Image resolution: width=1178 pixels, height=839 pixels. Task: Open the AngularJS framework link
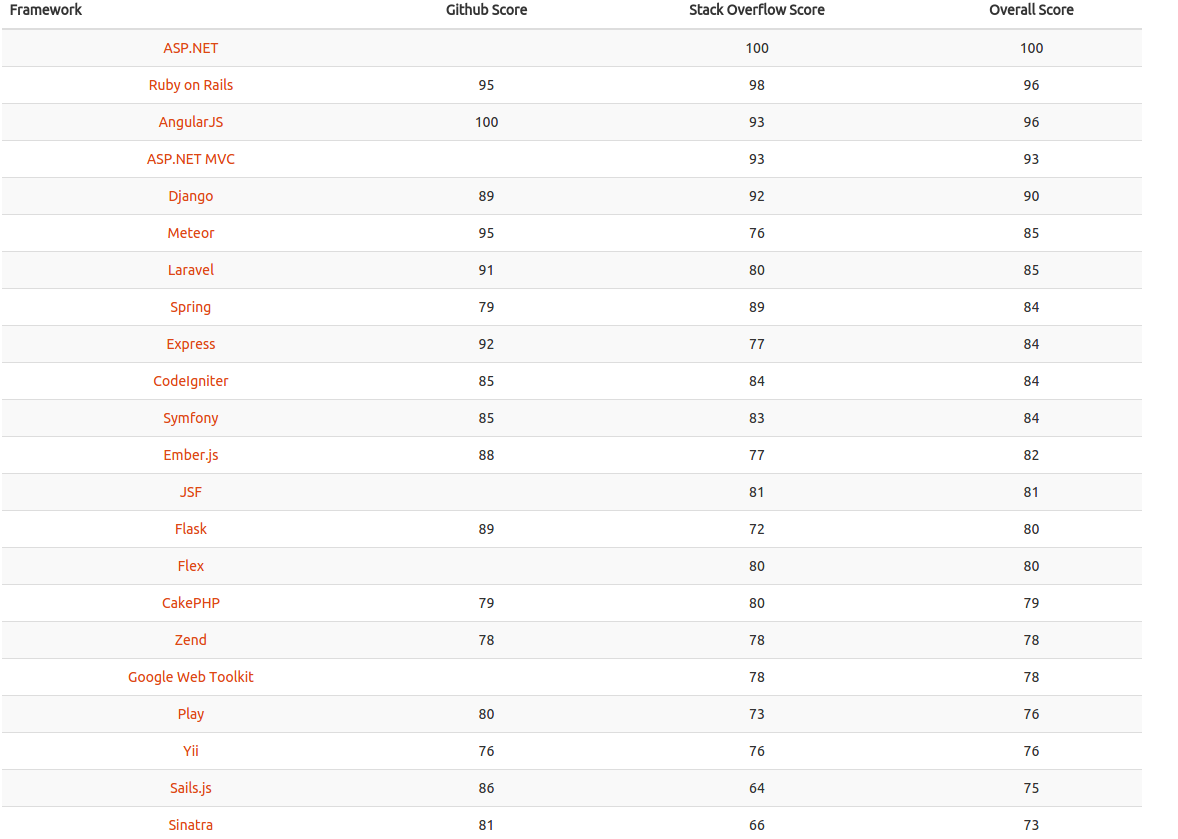click(191, 122)
